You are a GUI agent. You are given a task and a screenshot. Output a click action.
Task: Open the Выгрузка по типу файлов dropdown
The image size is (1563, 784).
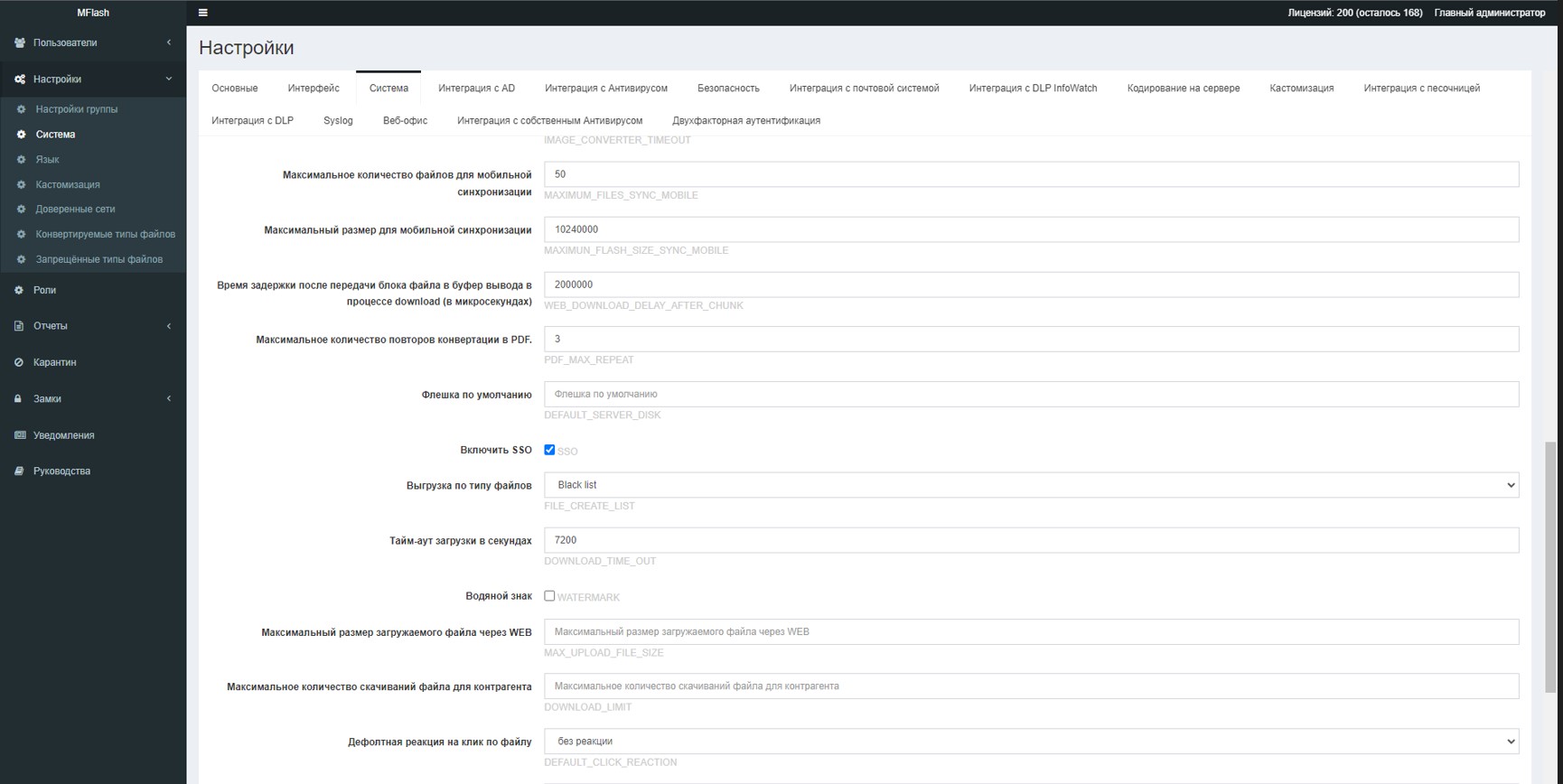pyautogui.click(x=1031, y=485)
